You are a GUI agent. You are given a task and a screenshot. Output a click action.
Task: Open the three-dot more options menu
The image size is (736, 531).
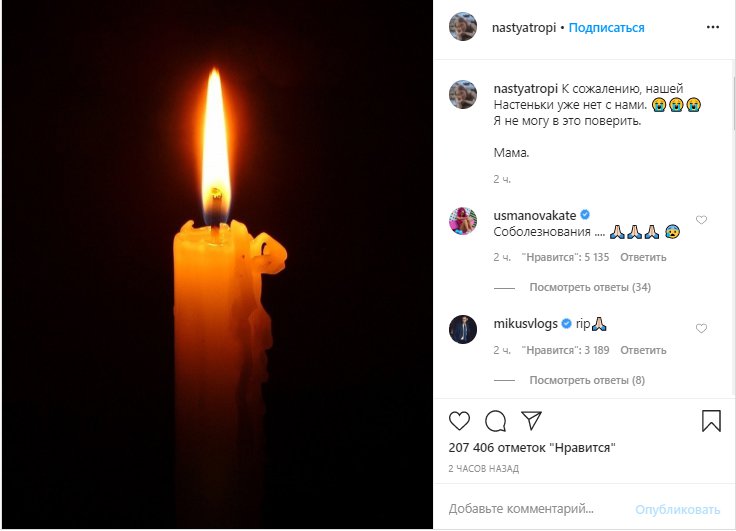point(713,27)
